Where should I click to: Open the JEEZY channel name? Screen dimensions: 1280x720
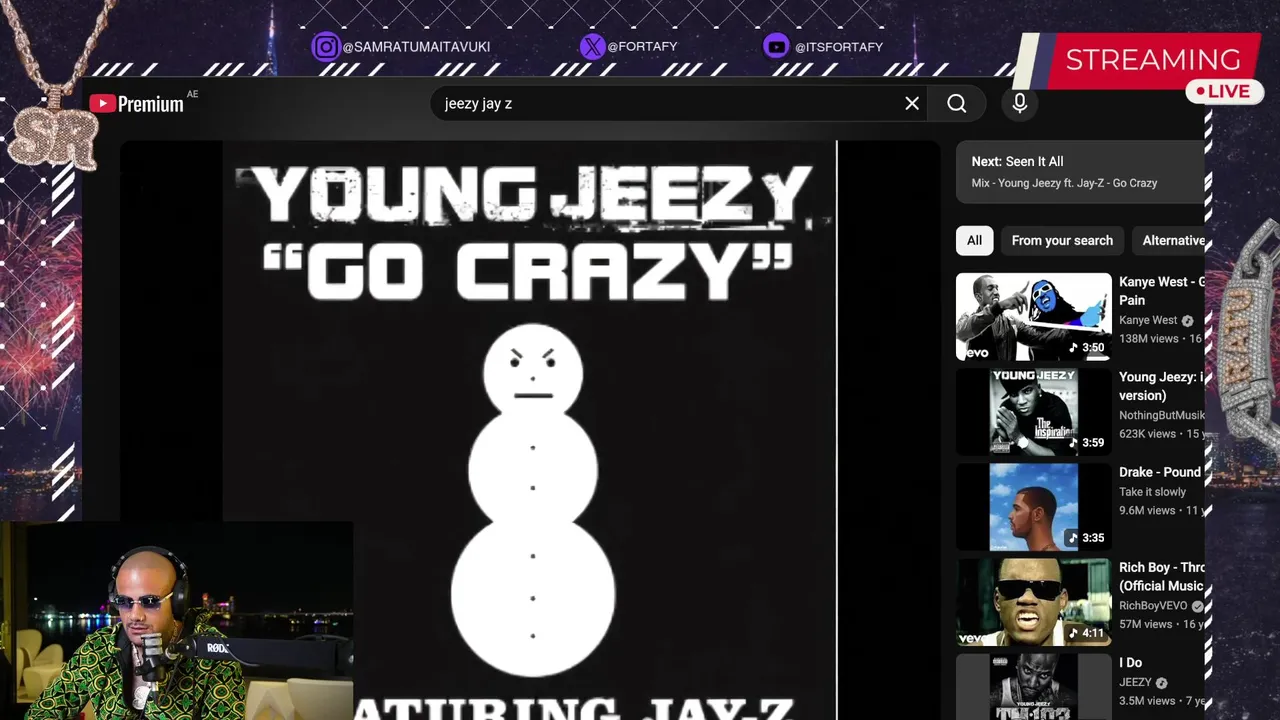point(1135,682)
